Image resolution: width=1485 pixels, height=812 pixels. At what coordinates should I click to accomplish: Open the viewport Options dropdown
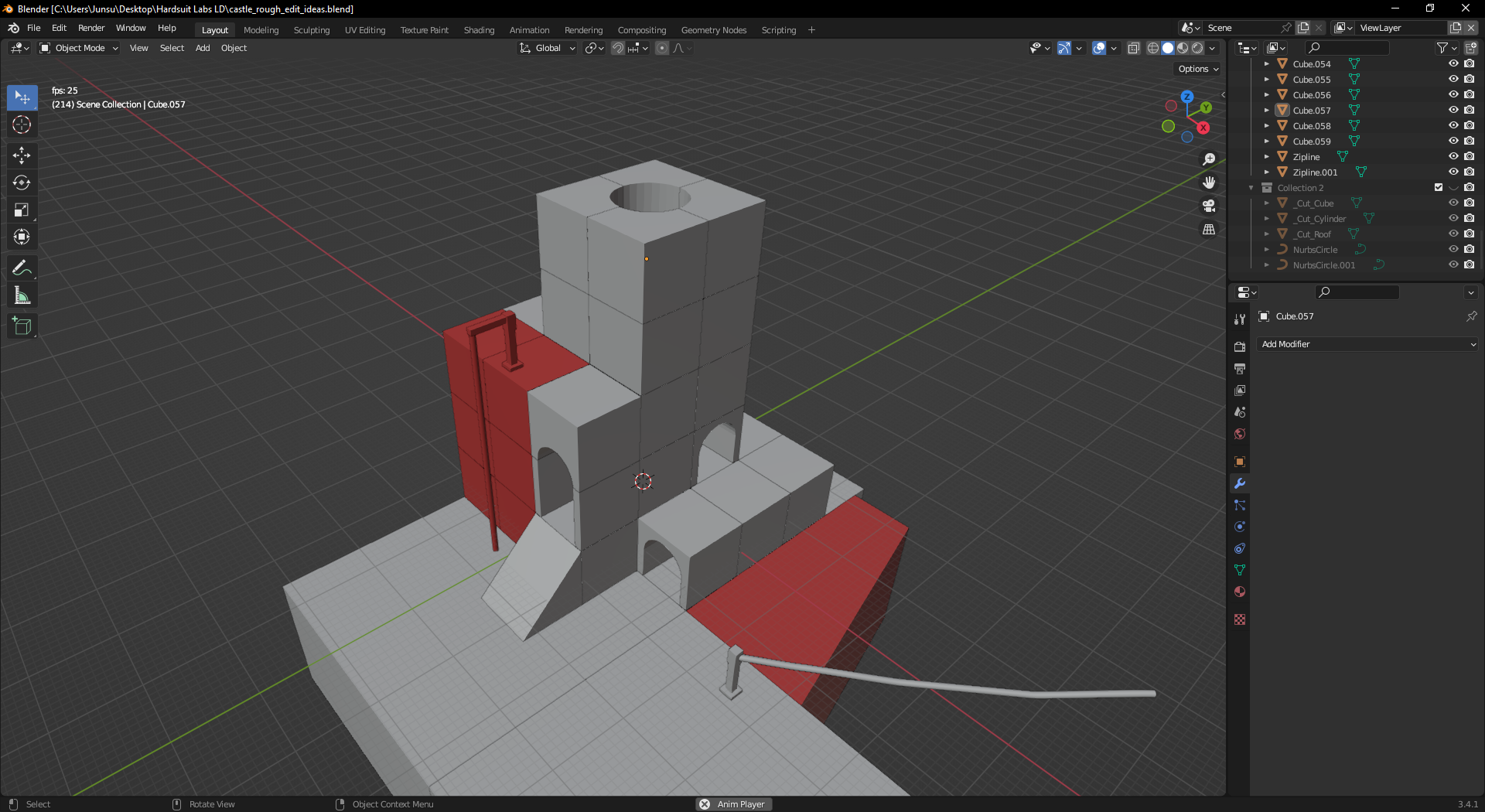click(x=1198, y=69)
